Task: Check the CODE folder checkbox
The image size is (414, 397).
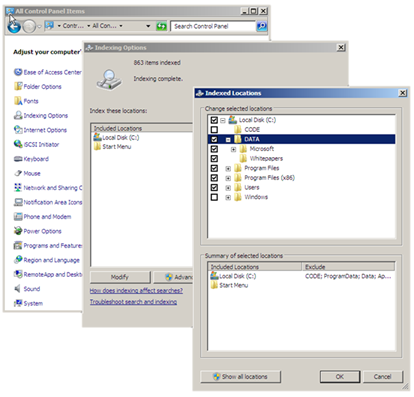Action: (214, 130)
